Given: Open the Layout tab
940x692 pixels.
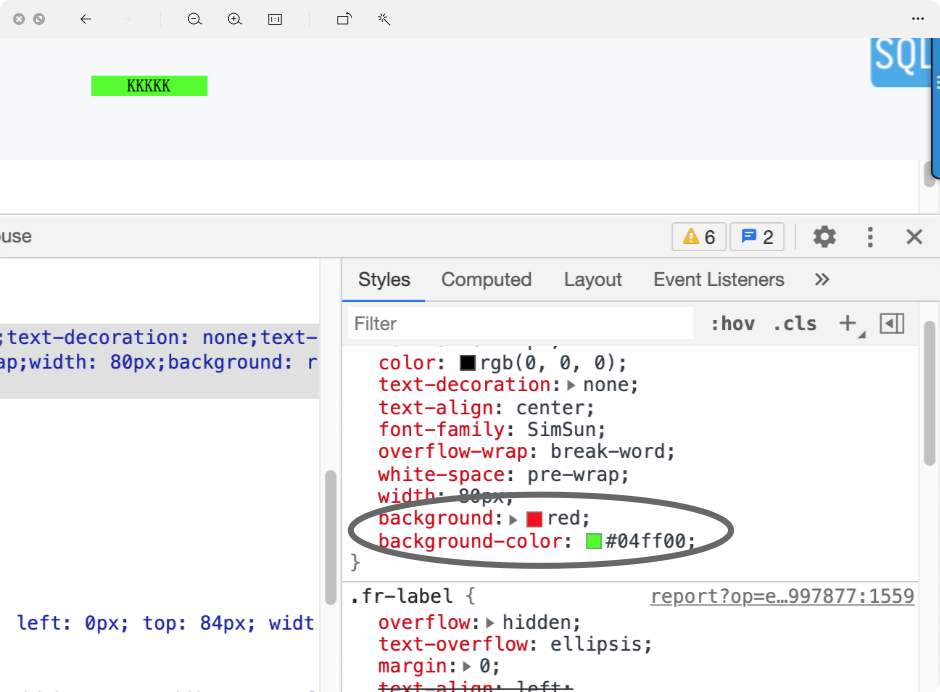Looking at the screenshot, I should click(x=592, y=279).
